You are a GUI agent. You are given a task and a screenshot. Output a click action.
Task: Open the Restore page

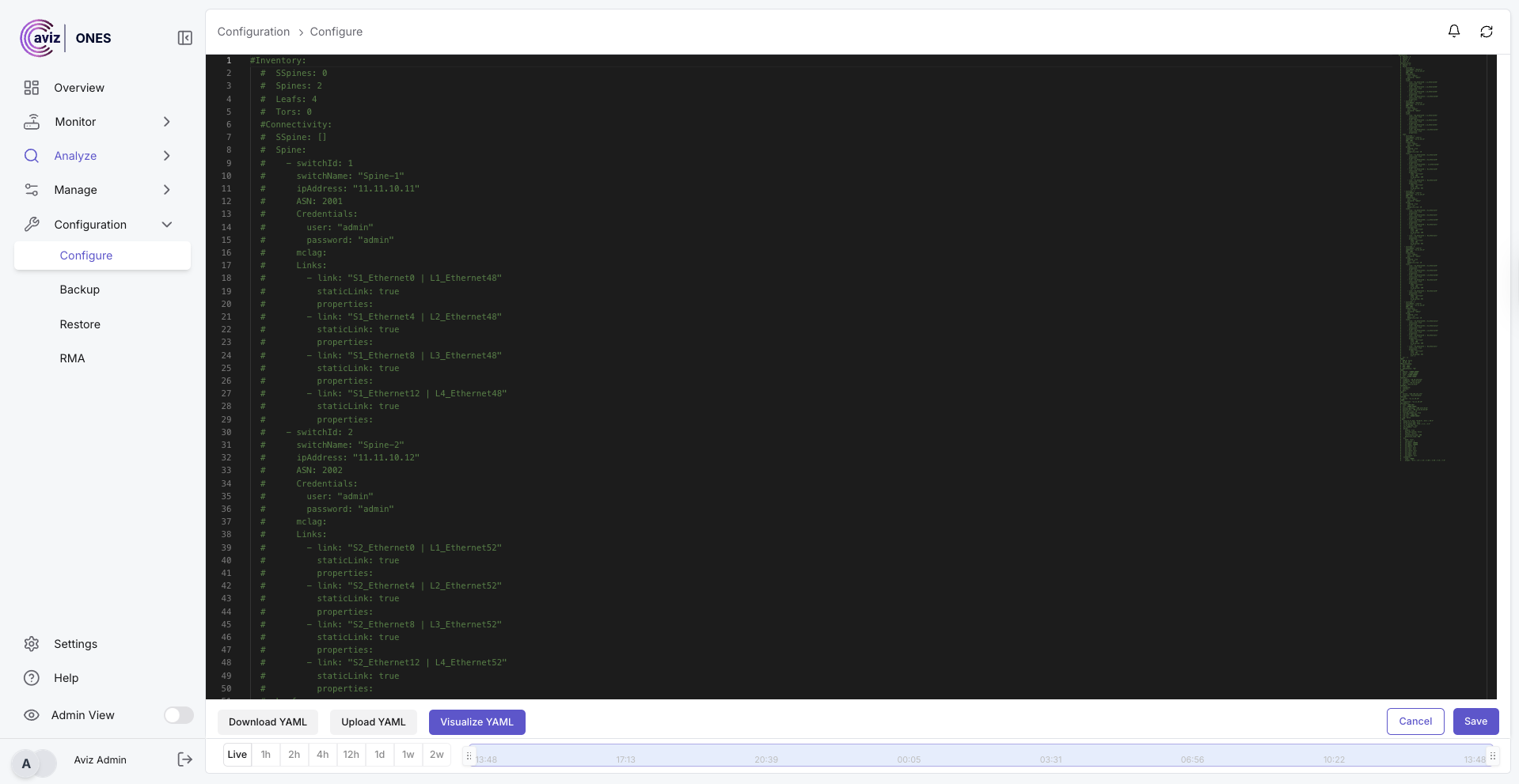pyautogui.click(x=80, y=324)
